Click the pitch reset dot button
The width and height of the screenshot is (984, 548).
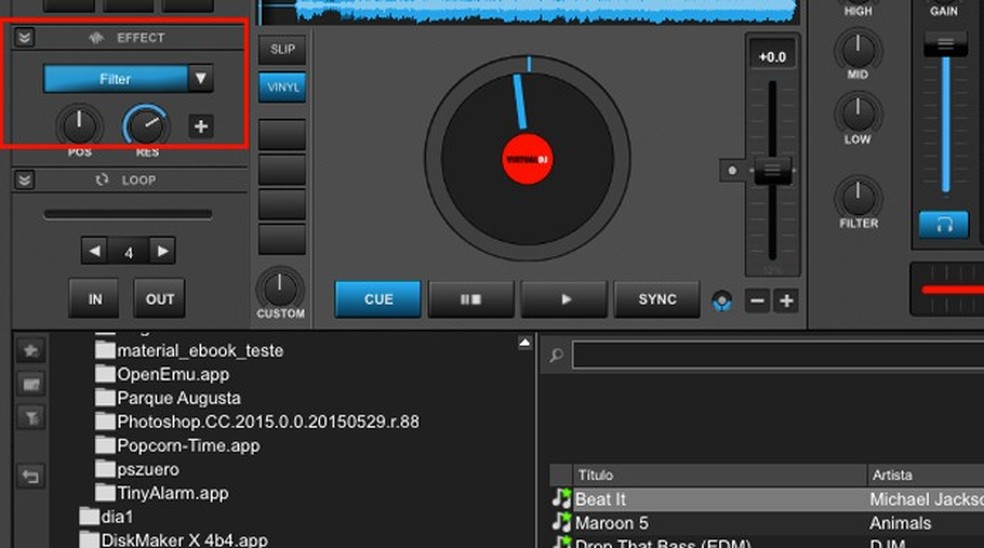click(x=732, y=170)
